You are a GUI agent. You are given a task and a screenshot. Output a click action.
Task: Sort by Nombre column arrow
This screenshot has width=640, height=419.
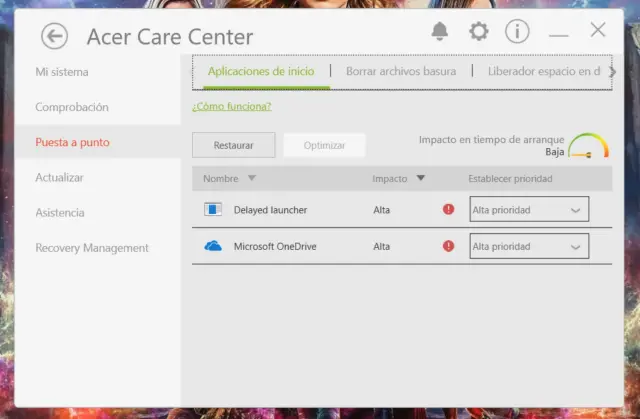coord(252,179)
